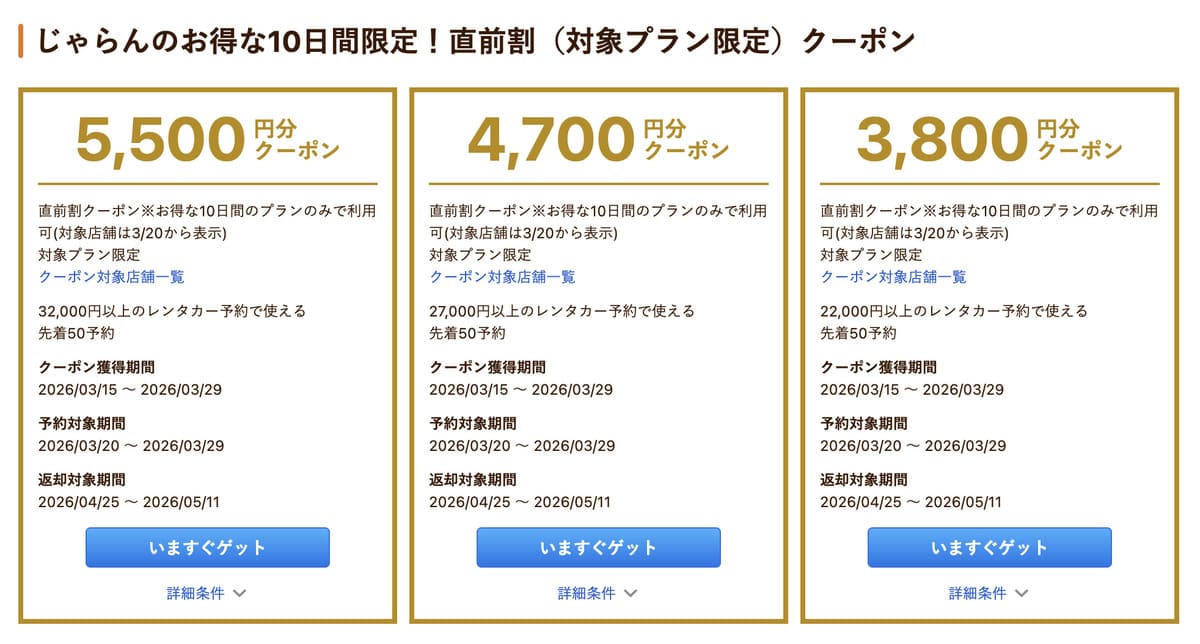
Task: Click いますぐゲット on the 5,500 yen coupon
Action: click(x=206, y=547)
